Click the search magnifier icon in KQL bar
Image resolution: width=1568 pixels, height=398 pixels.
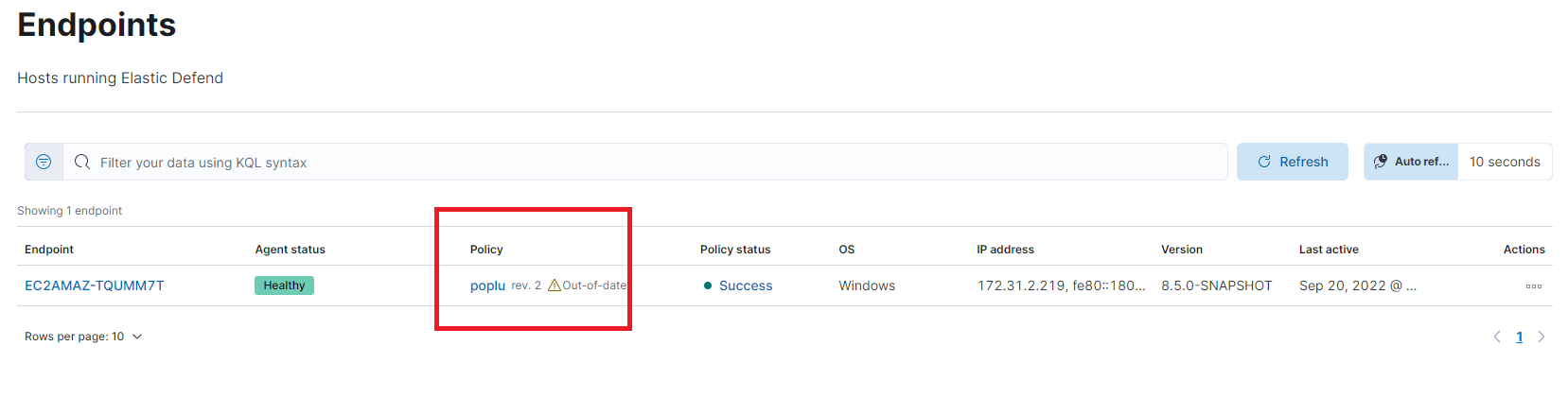click(x=82, y=162)
